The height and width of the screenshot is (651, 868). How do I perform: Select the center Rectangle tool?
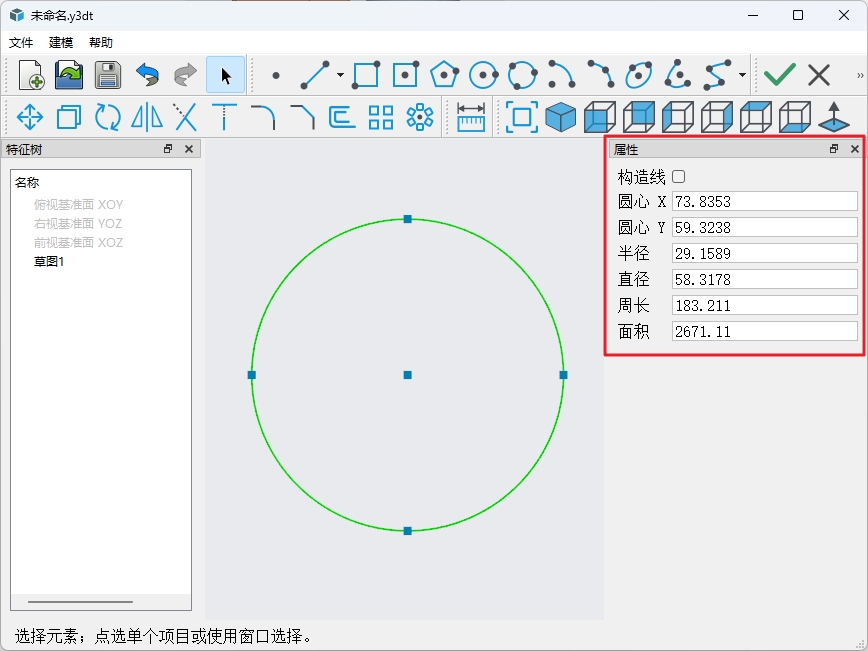pos(405,75)
